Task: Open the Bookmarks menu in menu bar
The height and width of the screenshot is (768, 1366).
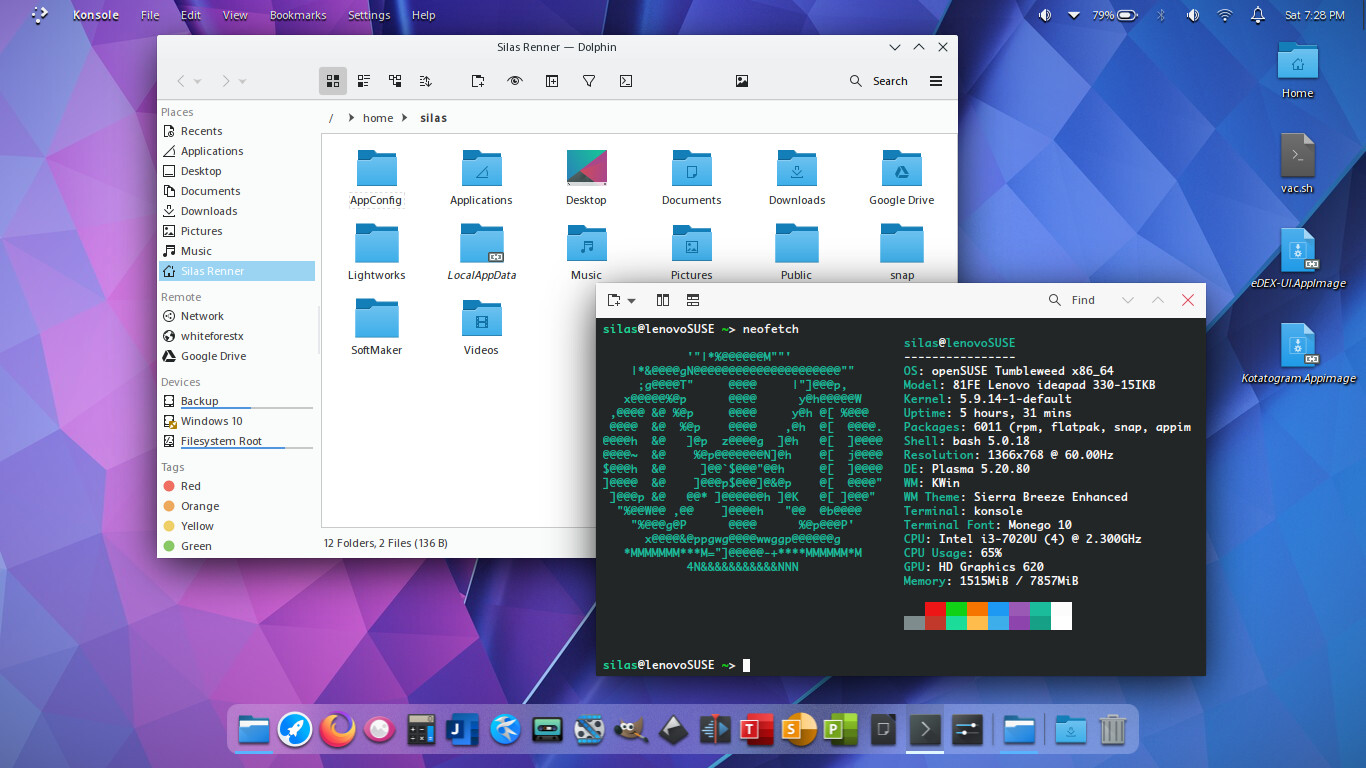Action: click(x=298, y=15)
